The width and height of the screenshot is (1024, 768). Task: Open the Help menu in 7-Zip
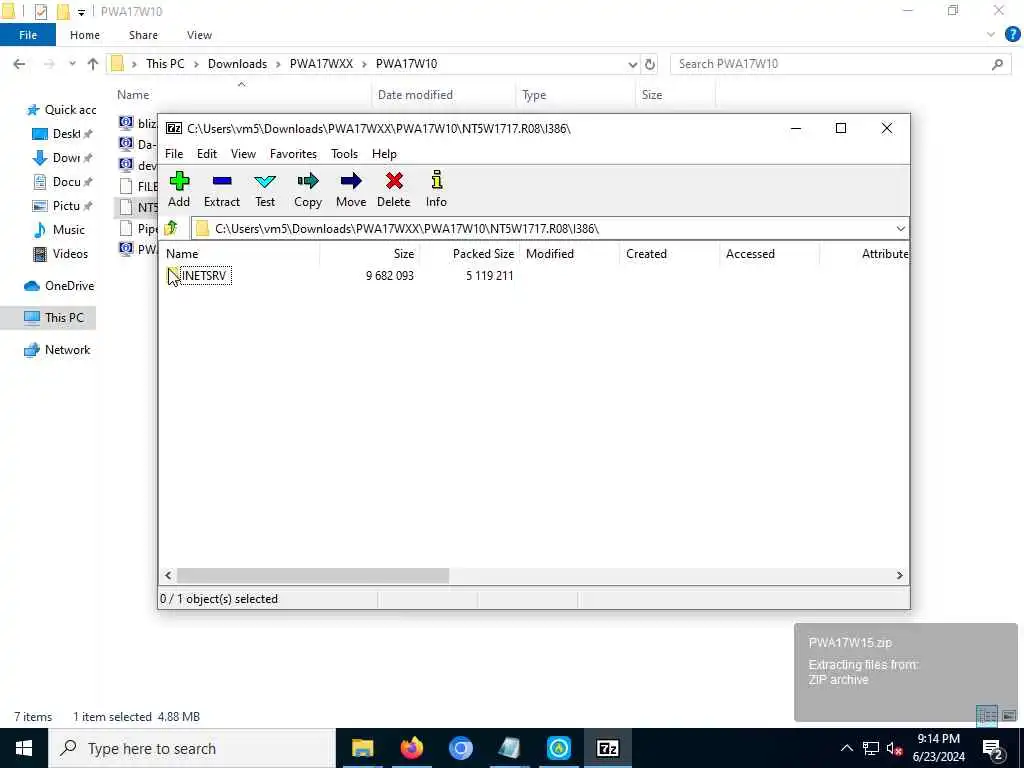point(384,154)
